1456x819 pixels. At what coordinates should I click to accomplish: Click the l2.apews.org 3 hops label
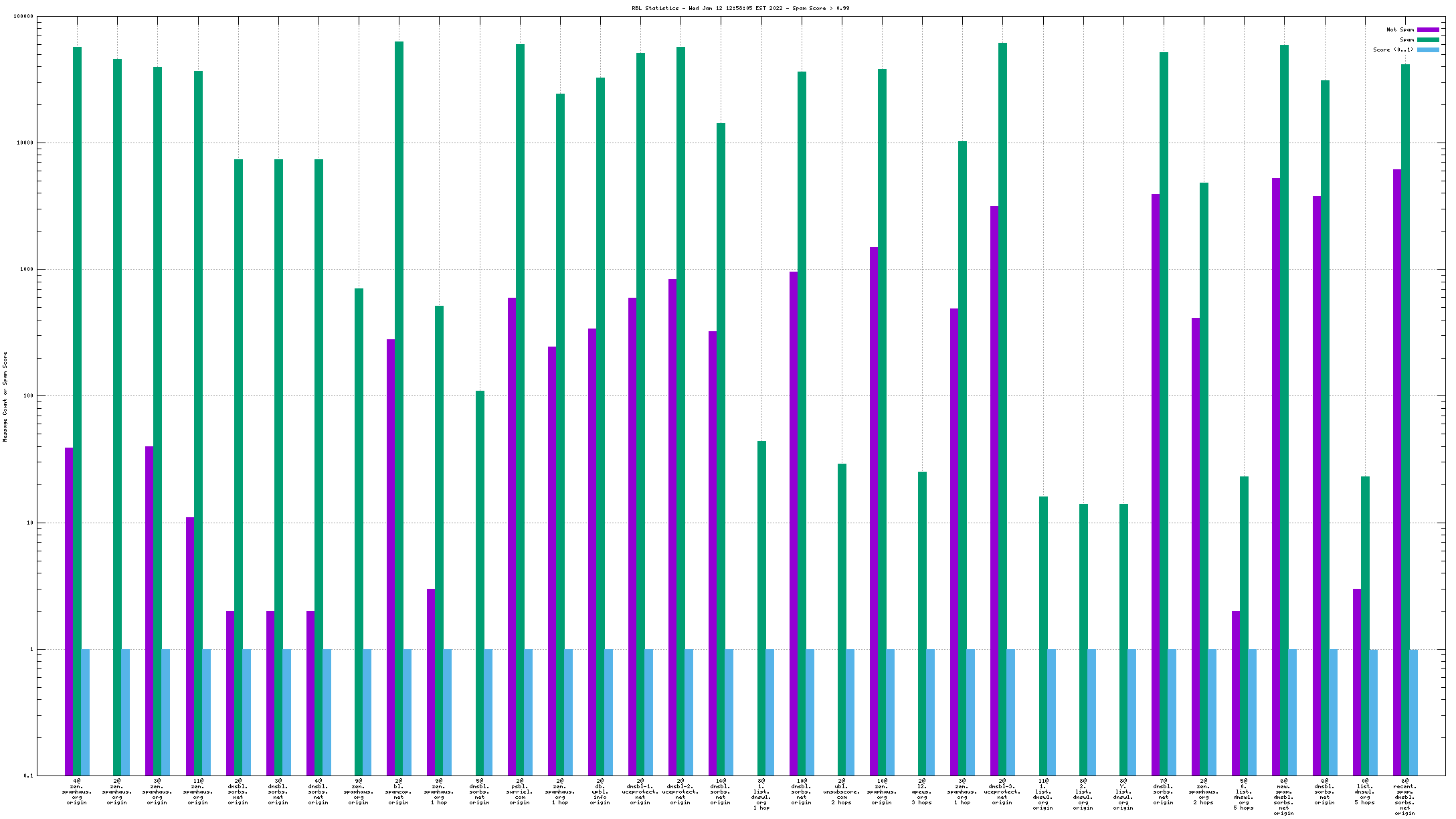point(922,792)
